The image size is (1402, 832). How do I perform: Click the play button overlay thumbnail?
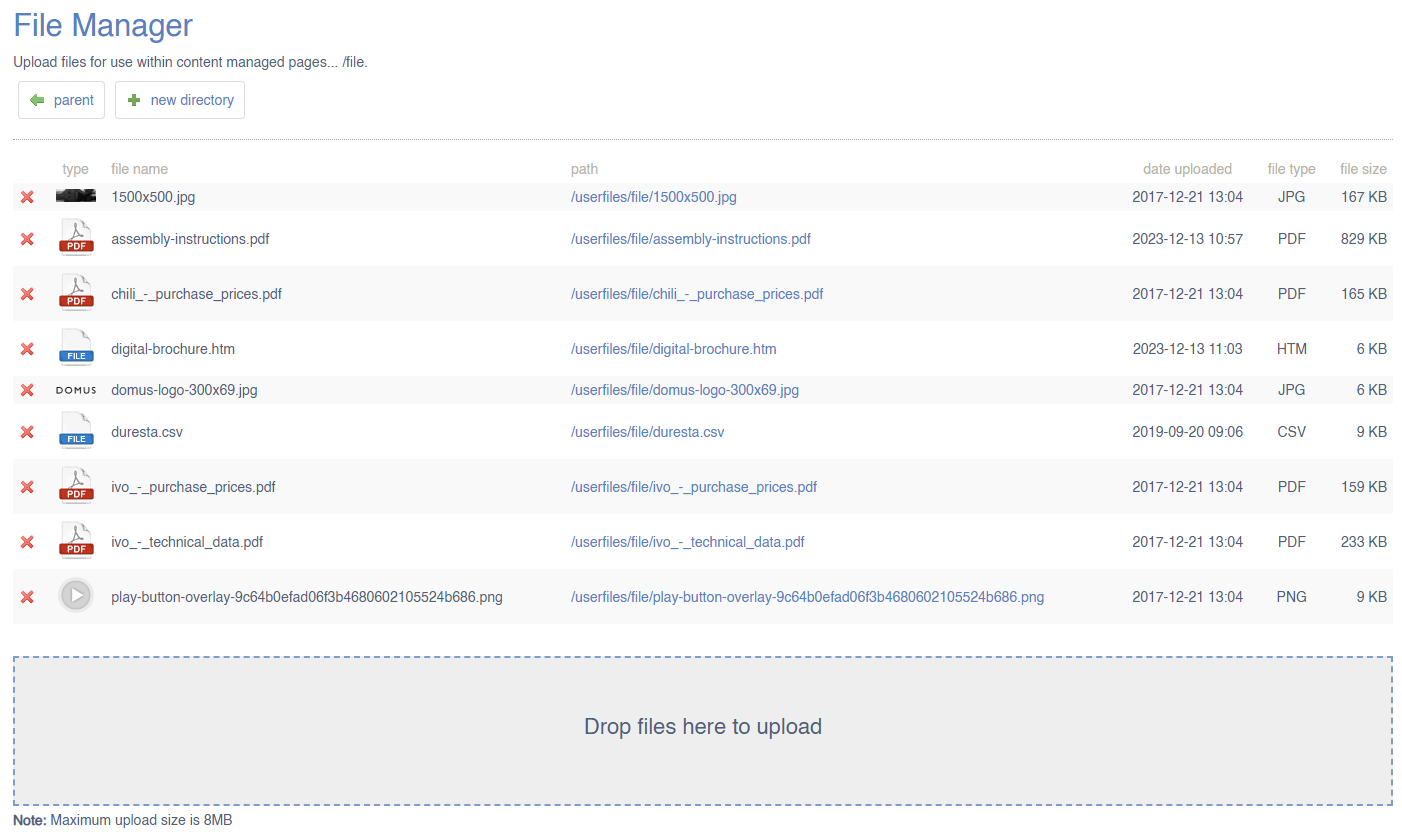pyautogui.click(x=76, y=597)
